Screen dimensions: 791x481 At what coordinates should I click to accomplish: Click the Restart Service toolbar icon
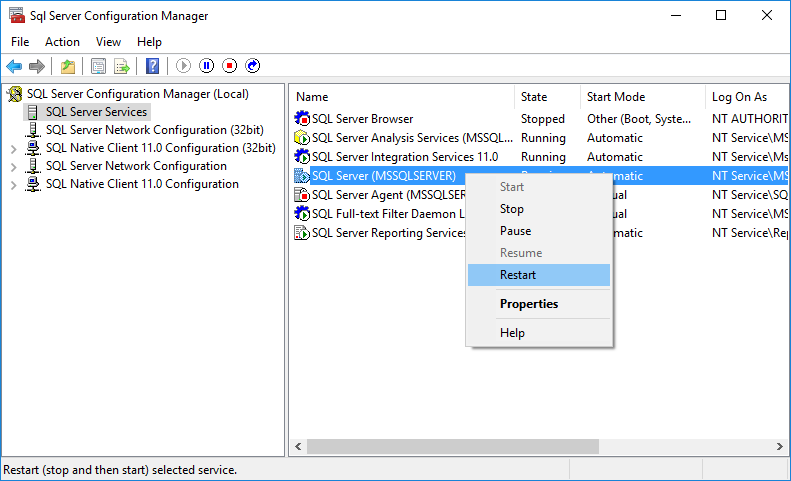pyautogui.click(x=253, y=66)
